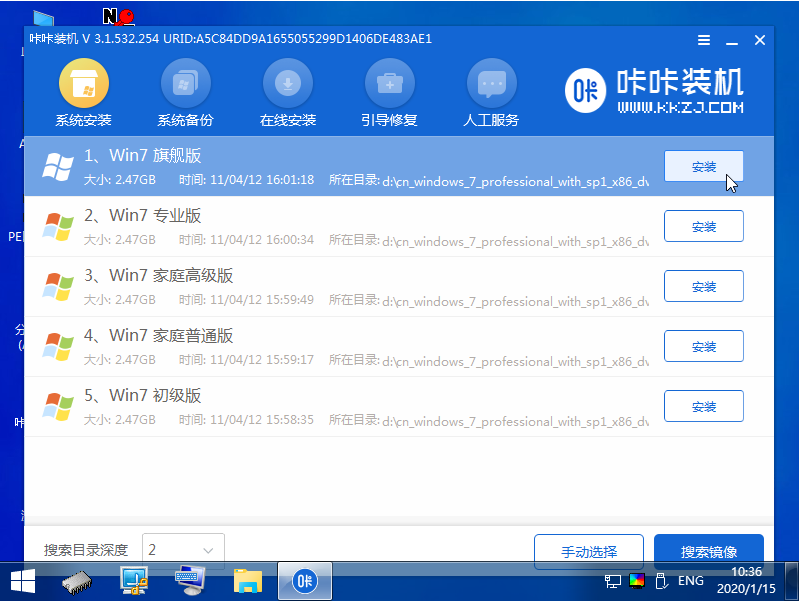Click the ENG input language indicator
800x602 pixels.
coord(691,580)
